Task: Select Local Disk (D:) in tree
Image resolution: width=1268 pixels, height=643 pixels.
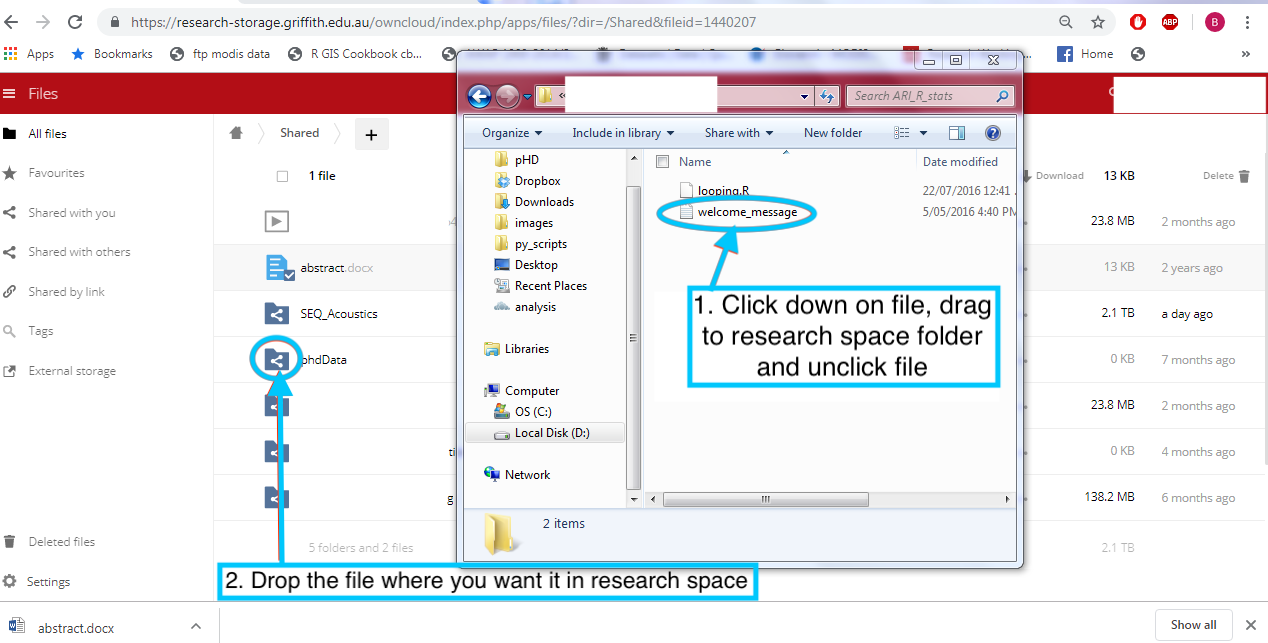Action: tap(550, 433)
